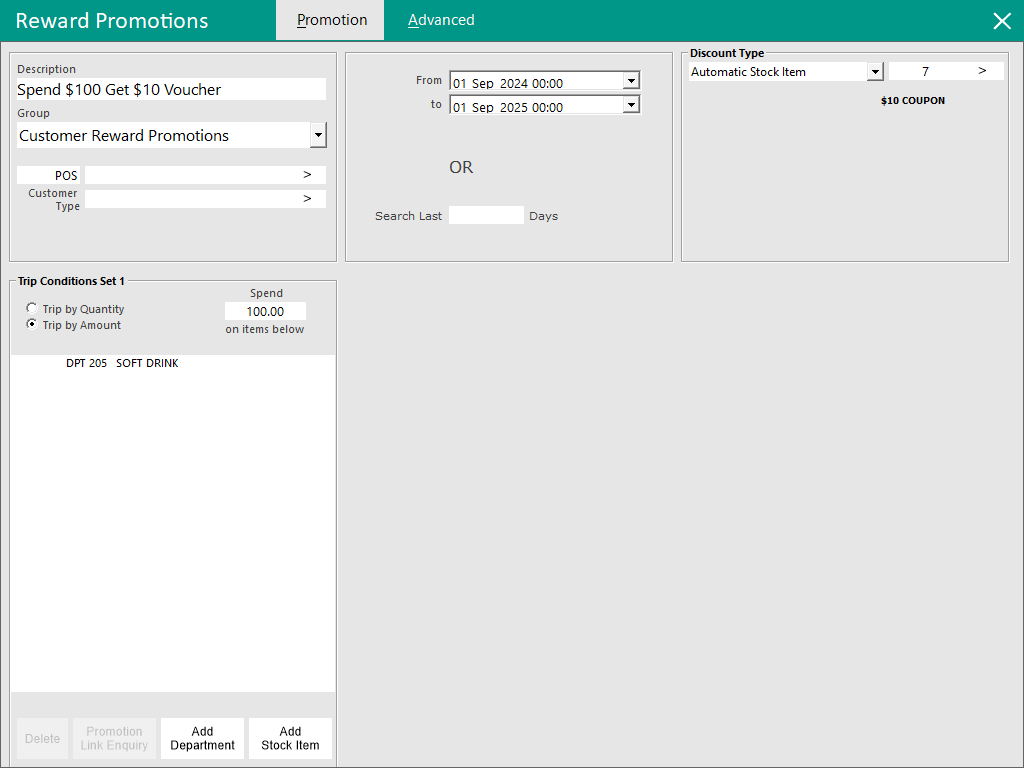Close the Reward Promotions window
The height and width of the screenshot is (768, 1024).
tap(1001, 21)
